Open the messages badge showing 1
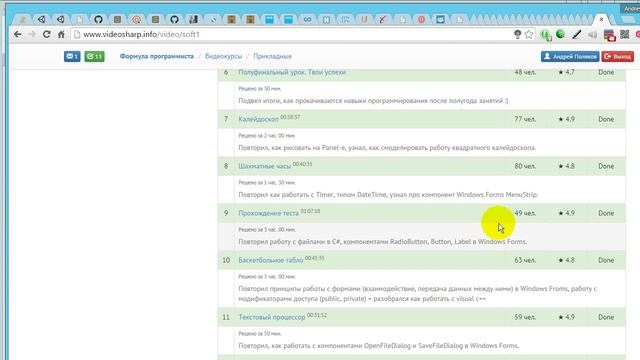Viewport: 640px width, 360px height. [x=72, y=56]
